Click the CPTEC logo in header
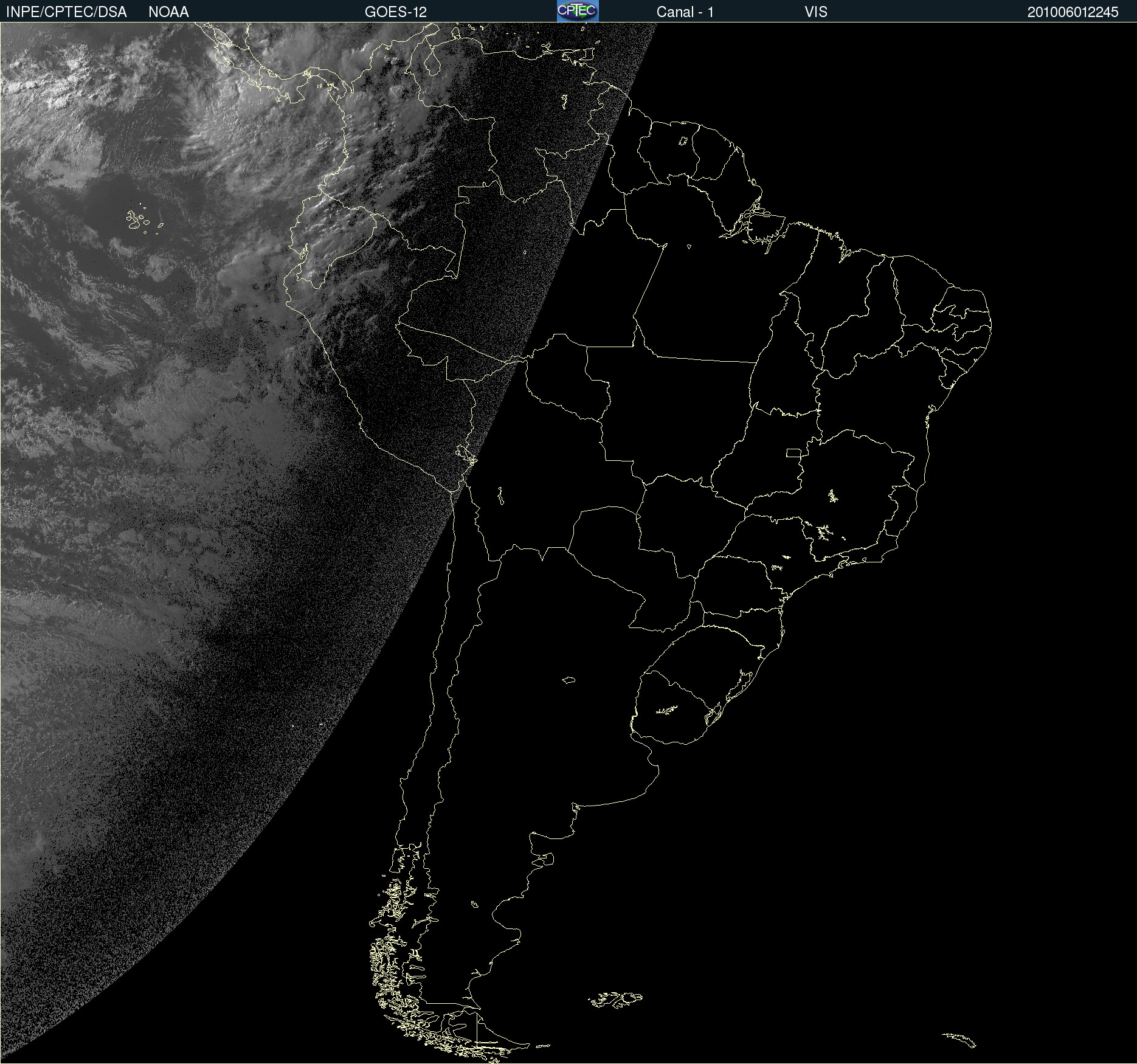 point(578,11)
